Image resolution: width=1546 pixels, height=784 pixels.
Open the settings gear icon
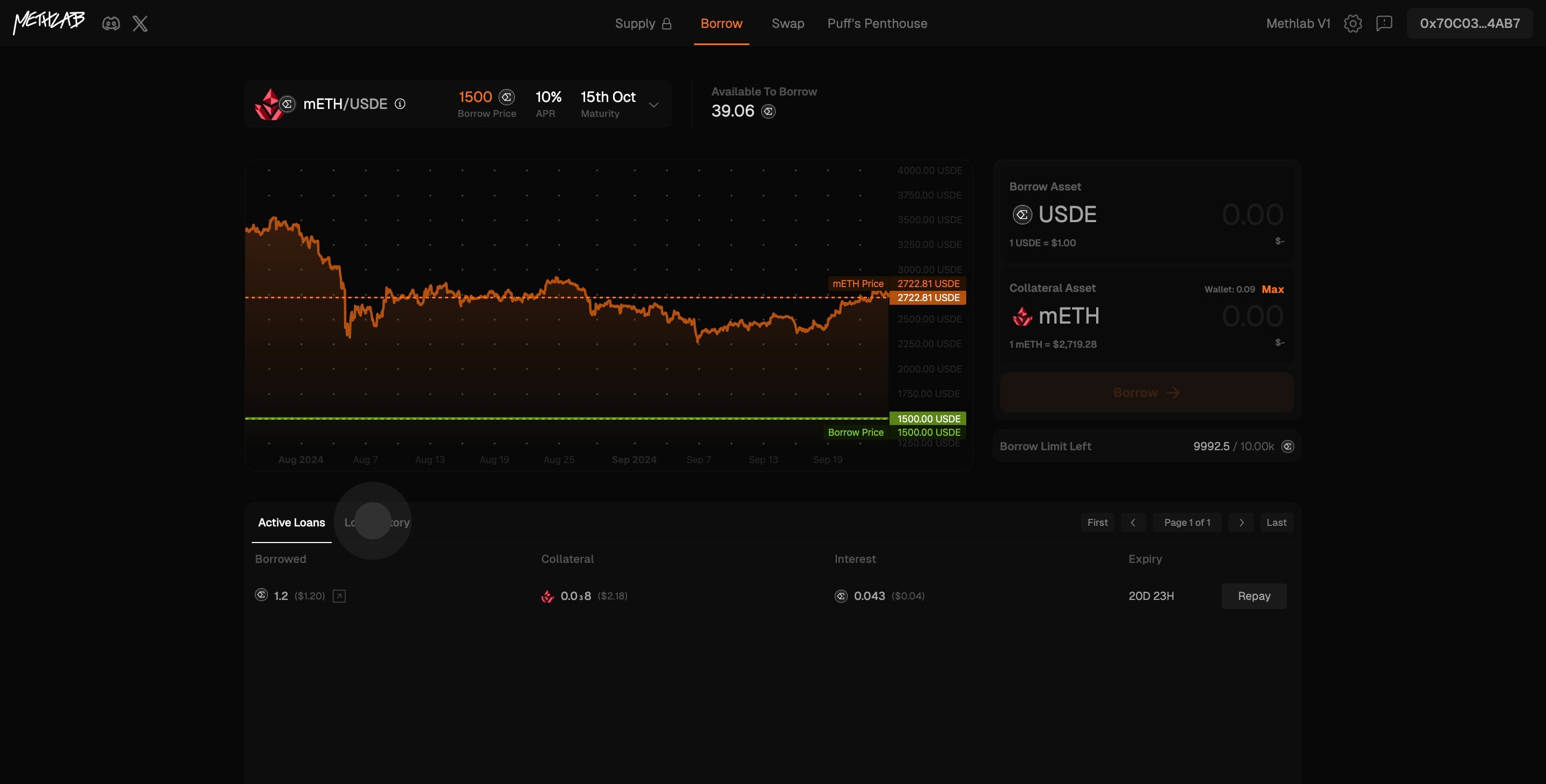1353,24
